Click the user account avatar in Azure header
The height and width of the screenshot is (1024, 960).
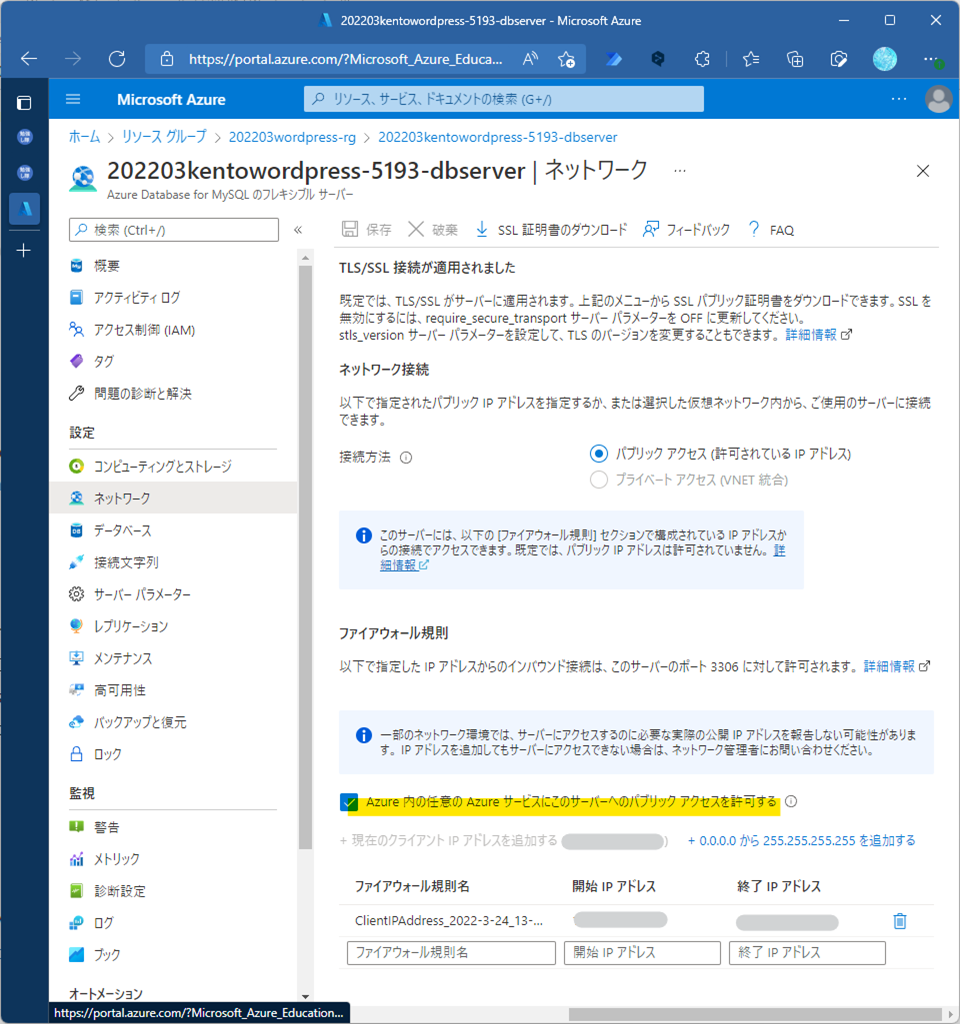(x=938, y=99)
